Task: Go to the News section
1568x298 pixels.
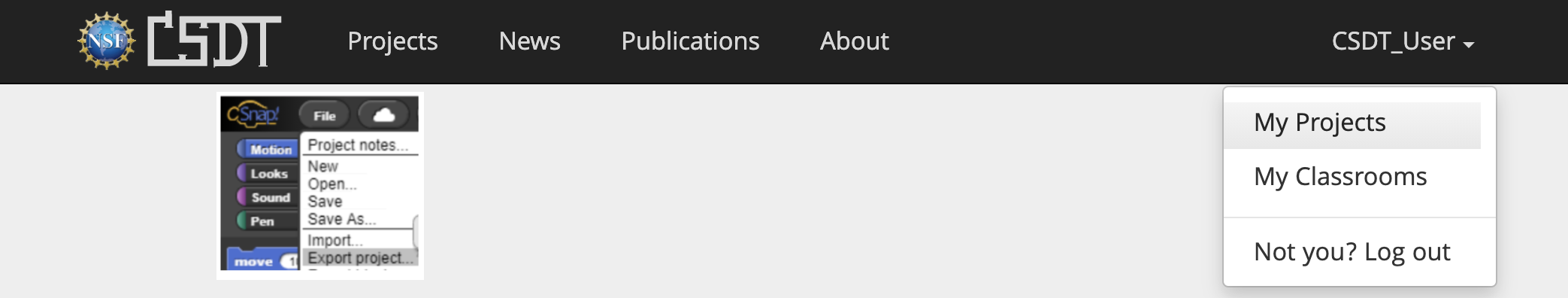Action: tap(529, 41)
